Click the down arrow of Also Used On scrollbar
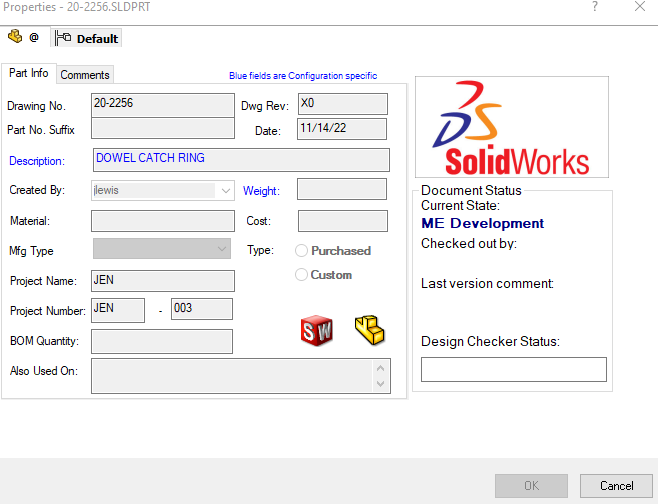This screenshot has width=658, height=504. click(x=381, y=384)
